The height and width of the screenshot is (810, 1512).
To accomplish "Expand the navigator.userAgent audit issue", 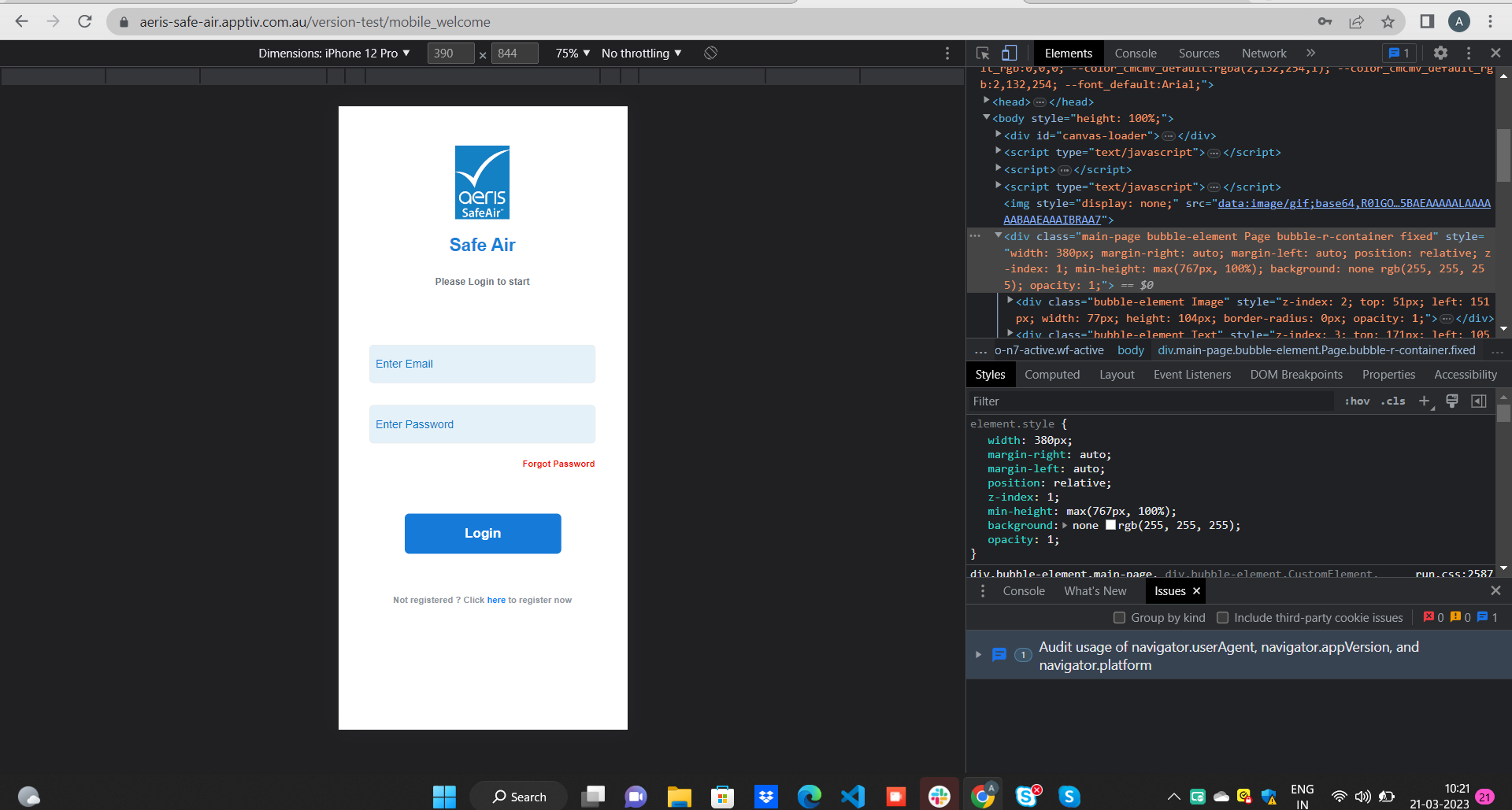I will 979,655.
